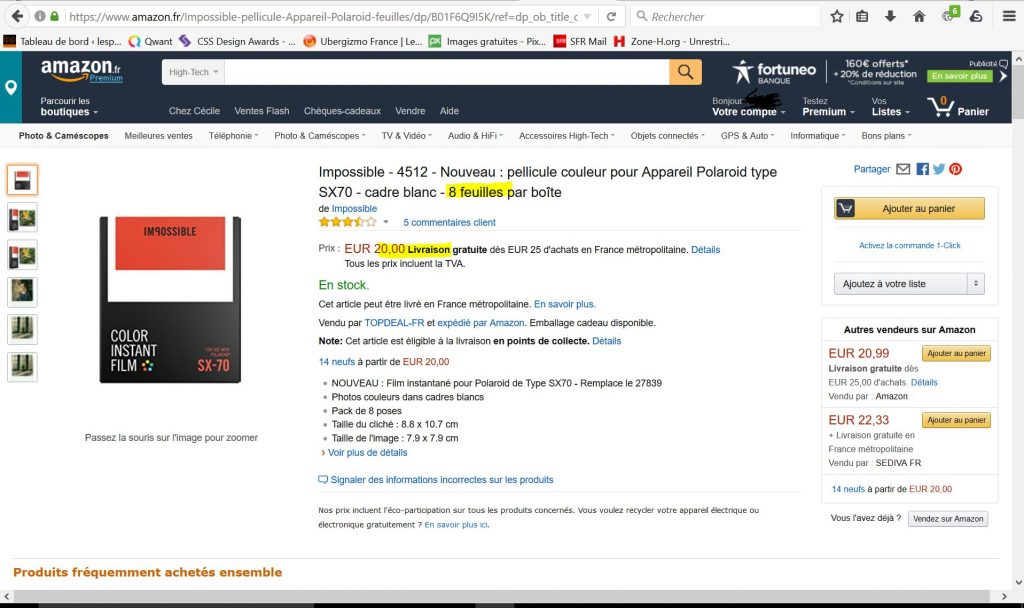Bookmark page with the star icon

pos(837,16)
